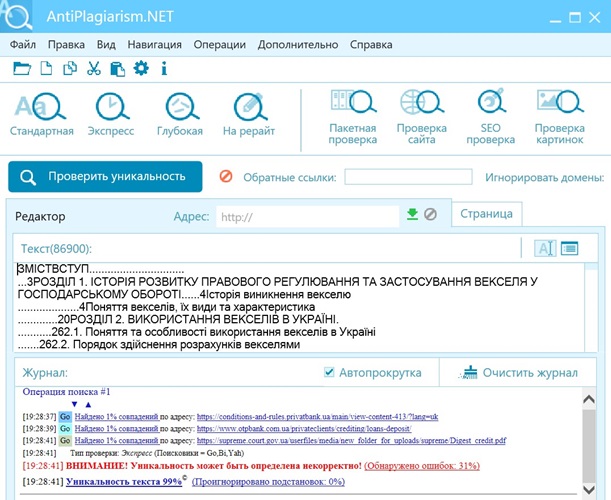Click the up triangle under Операция поиска #1
Viewport: 611px width, 500px height.
click(88, 405)
